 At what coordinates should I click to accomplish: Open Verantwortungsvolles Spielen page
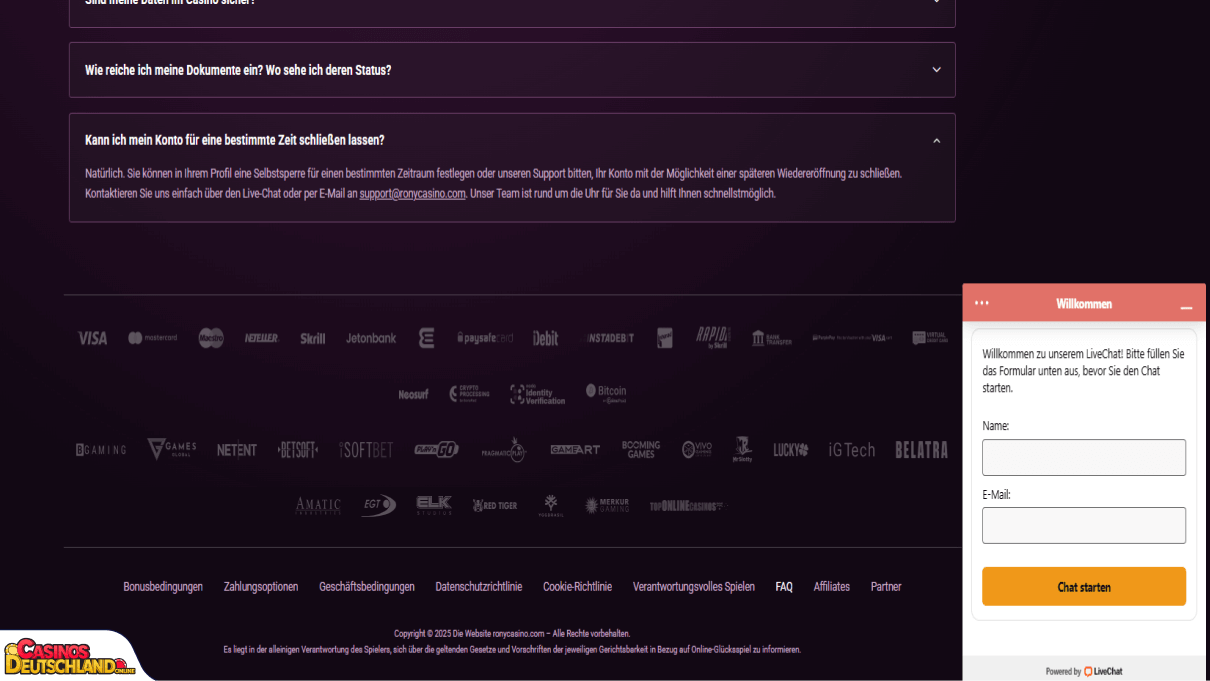pyautogui.click(x=694, y=587)
